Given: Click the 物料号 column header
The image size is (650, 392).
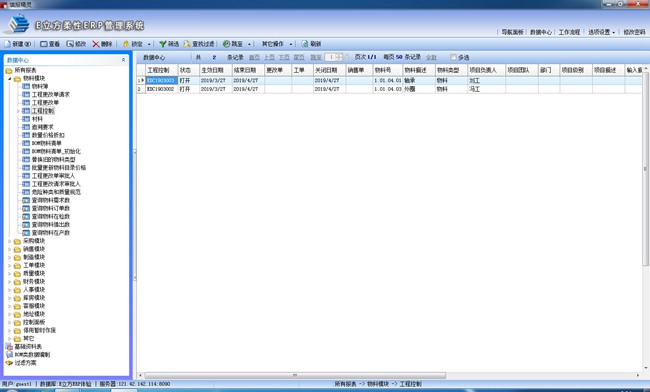Looking at the screenshot, I should 388,70.
